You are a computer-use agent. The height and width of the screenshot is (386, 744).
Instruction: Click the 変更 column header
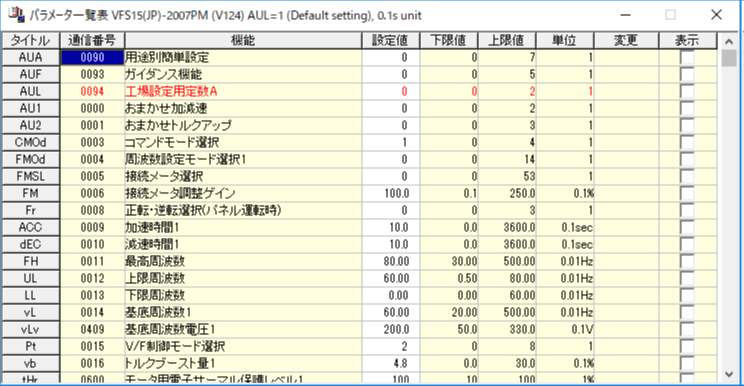tap(626, 40)
